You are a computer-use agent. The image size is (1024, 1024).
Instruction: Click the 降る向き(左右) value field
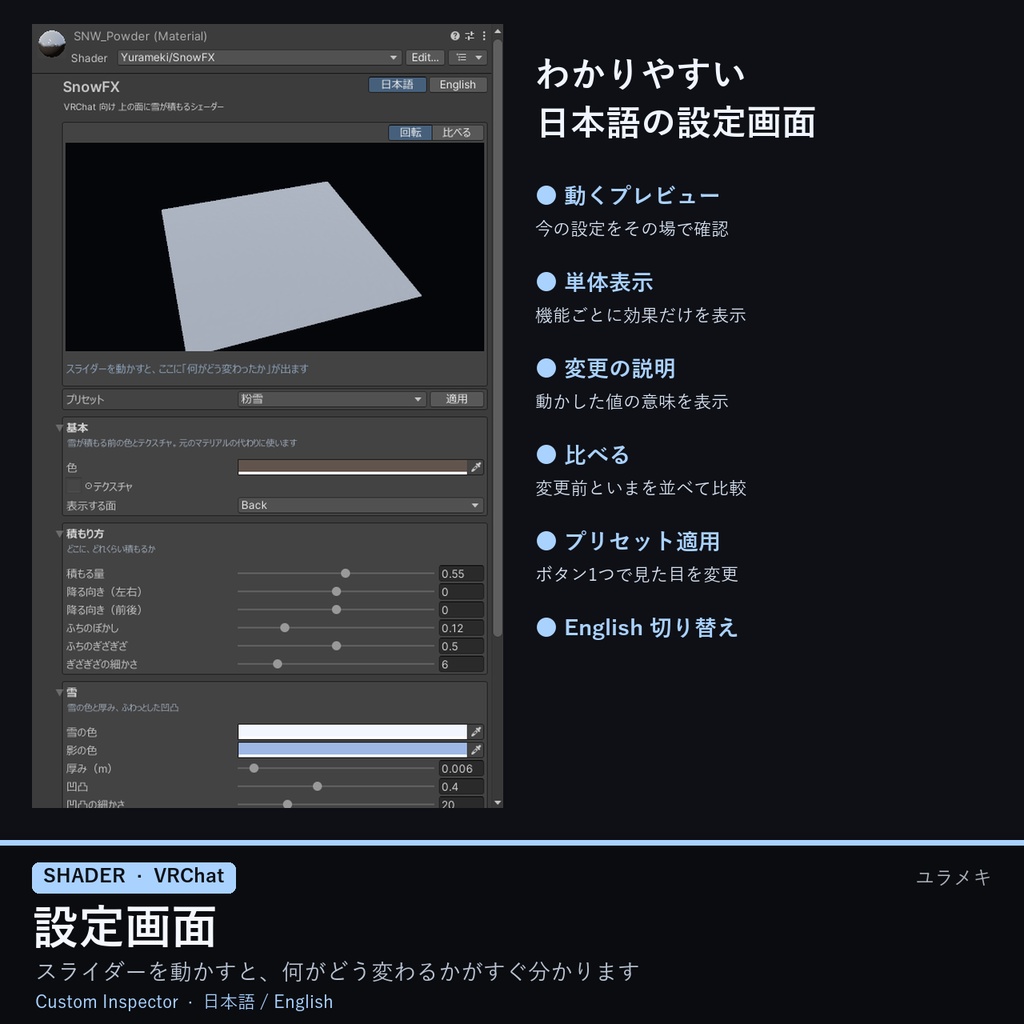(x=461, y=592)
